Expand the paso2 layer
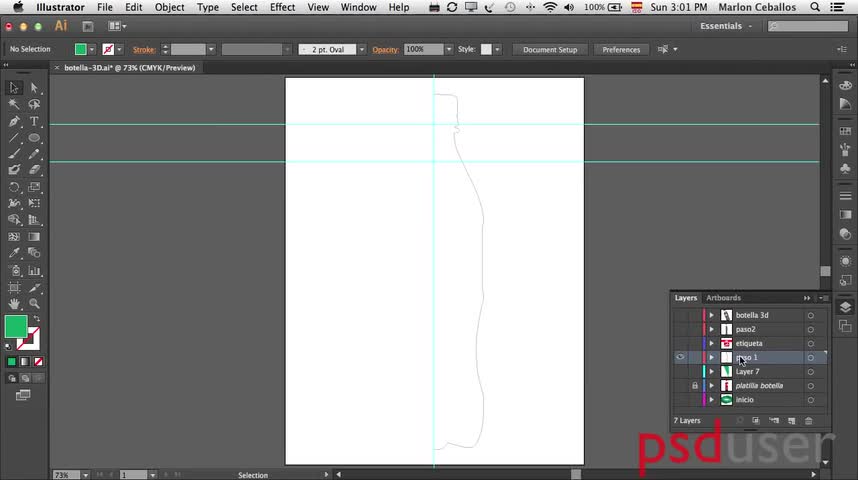Viewport: 858px width, 480px height. pyautogui.click(x=711, y=329)
